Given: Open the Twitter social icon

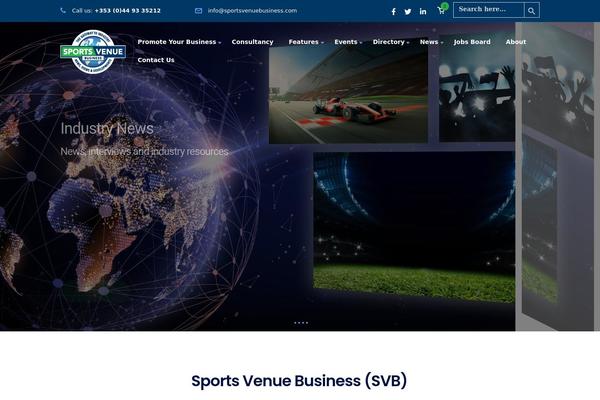Looking at the screenshot, I should pos(408,11).
